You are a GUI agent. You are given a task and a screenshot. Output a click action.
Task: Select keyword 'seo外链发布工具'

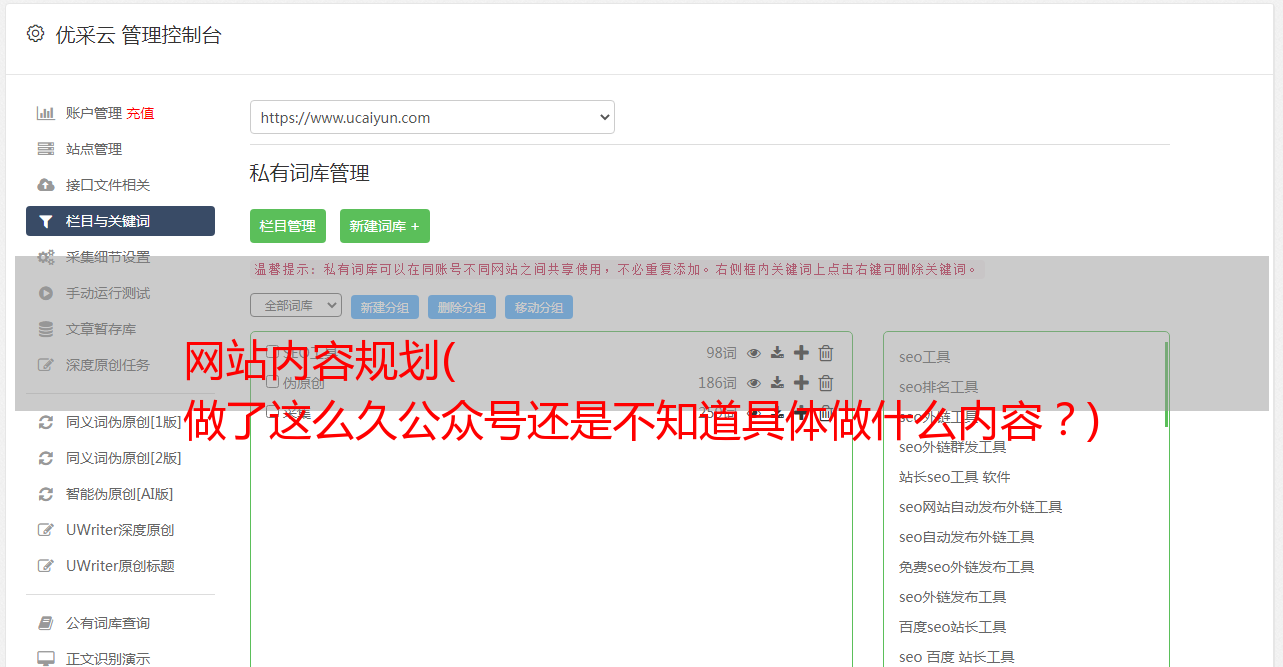click(x=952, y=597)
